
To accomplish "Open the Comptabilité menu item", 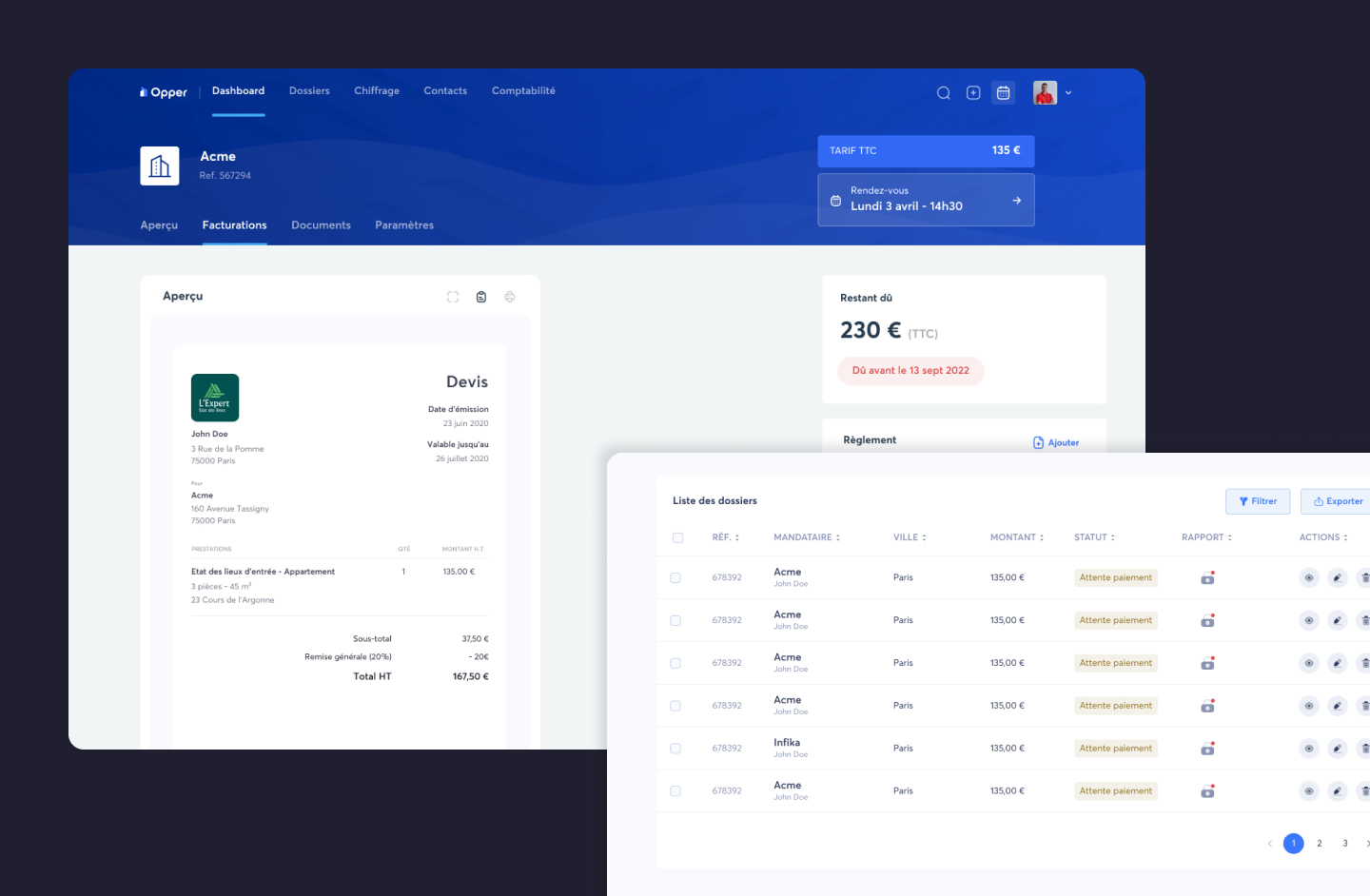I will tap(523, 91).
